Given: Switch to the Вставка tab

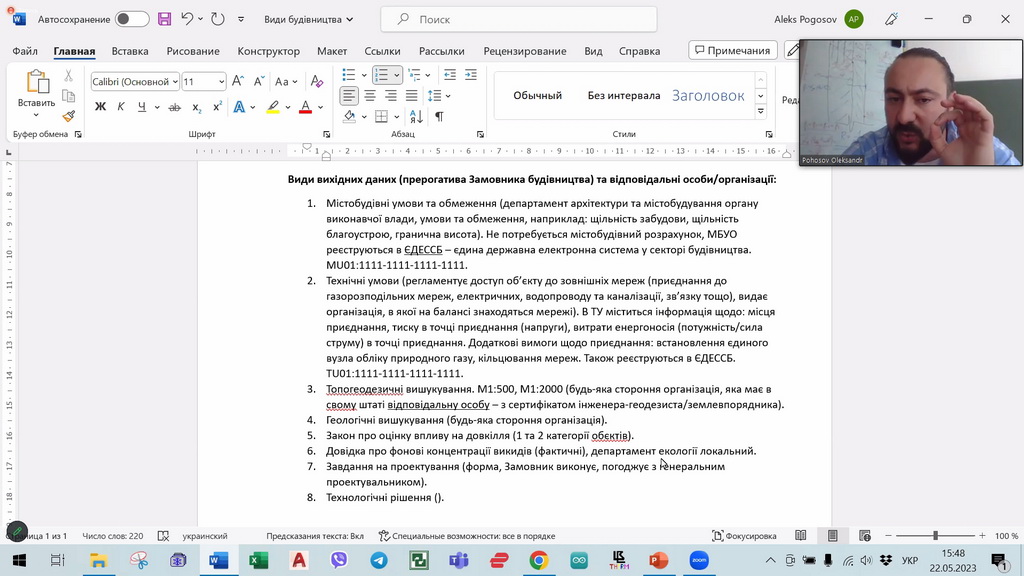Looking at the screenshot, I should click(130, 51).
